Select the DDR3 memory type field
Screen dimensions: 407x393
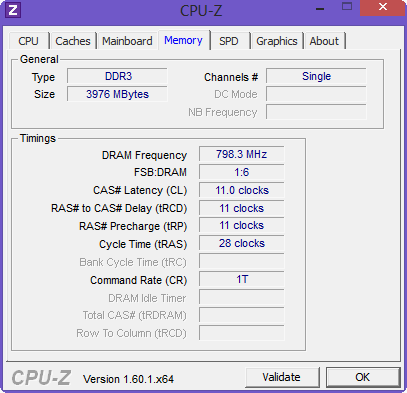tap(117, 76)
